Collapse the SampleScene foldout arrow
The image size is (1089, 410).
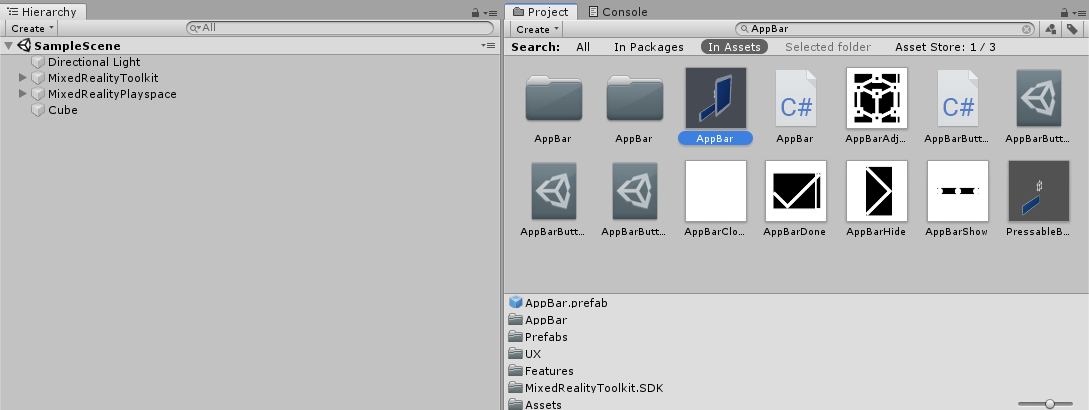[x=9, y=46]
